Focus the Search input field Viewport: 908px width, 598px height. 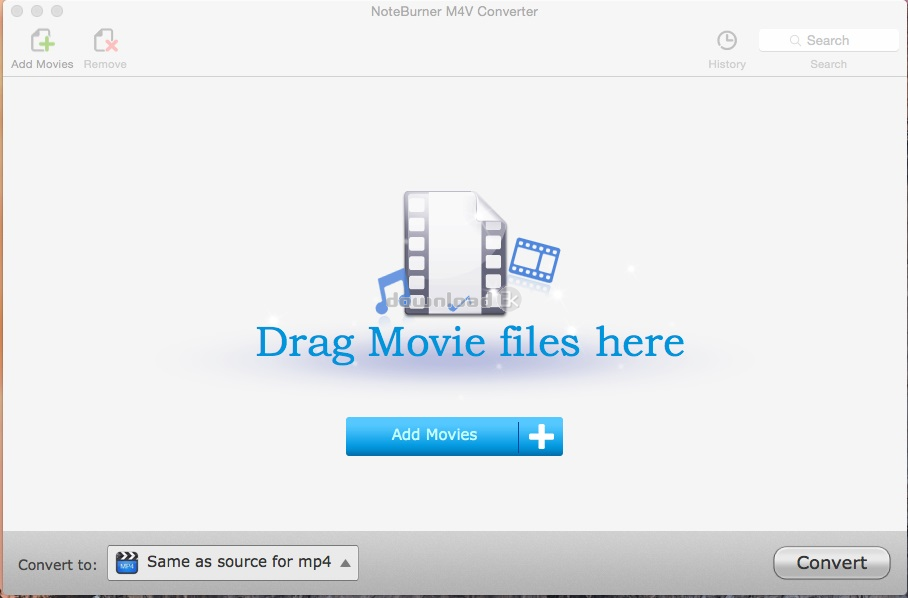(840, 41)
